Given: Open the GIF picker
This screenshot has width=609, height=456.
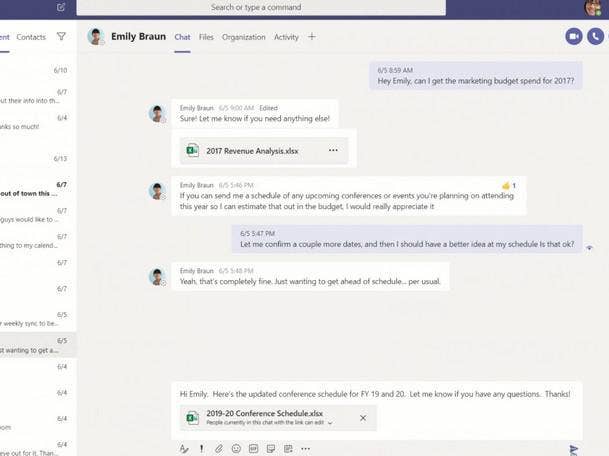Looking at the screenshot, I should pos(253,449).
